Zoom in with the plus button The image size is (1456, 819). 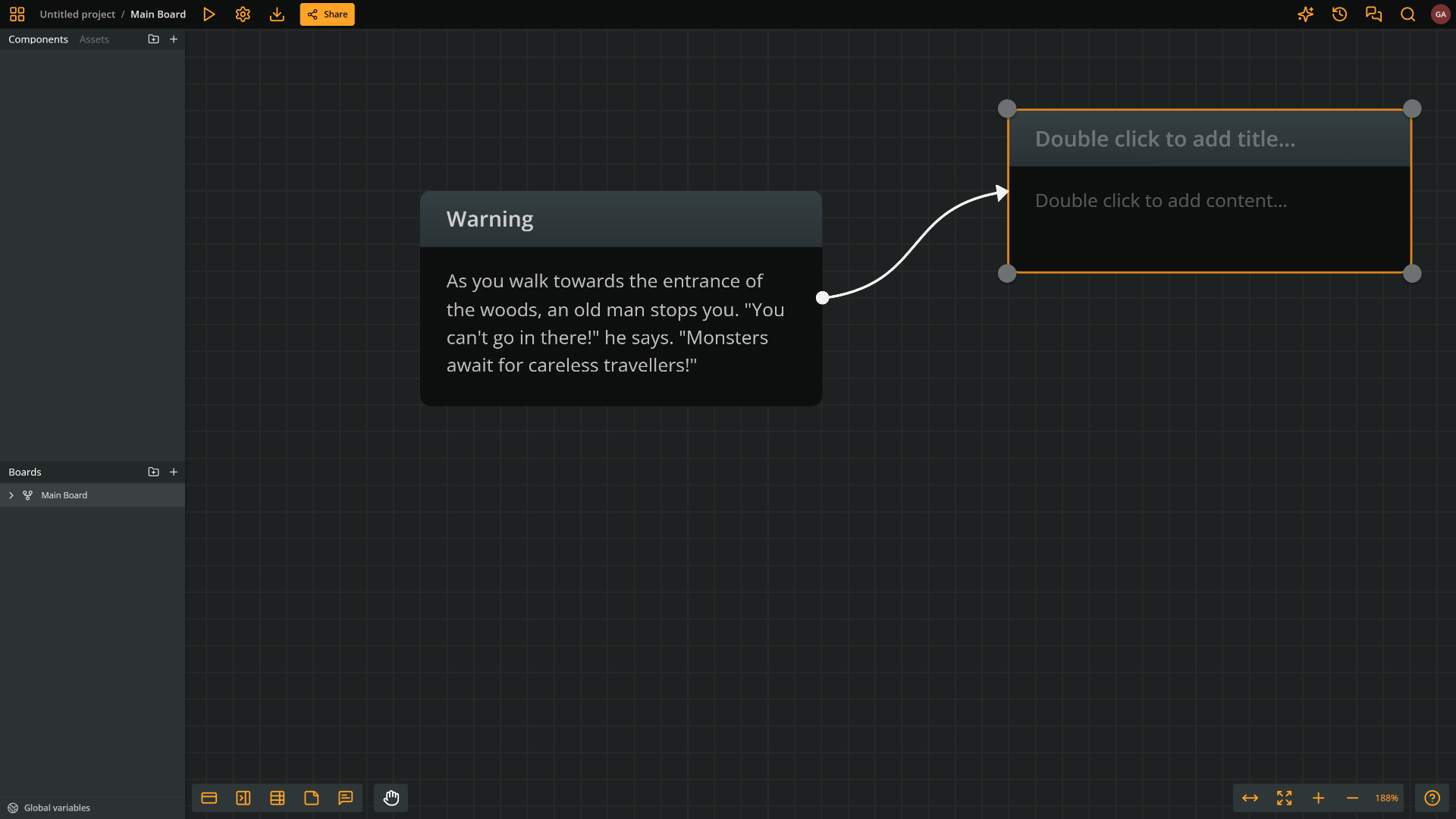1318,798
